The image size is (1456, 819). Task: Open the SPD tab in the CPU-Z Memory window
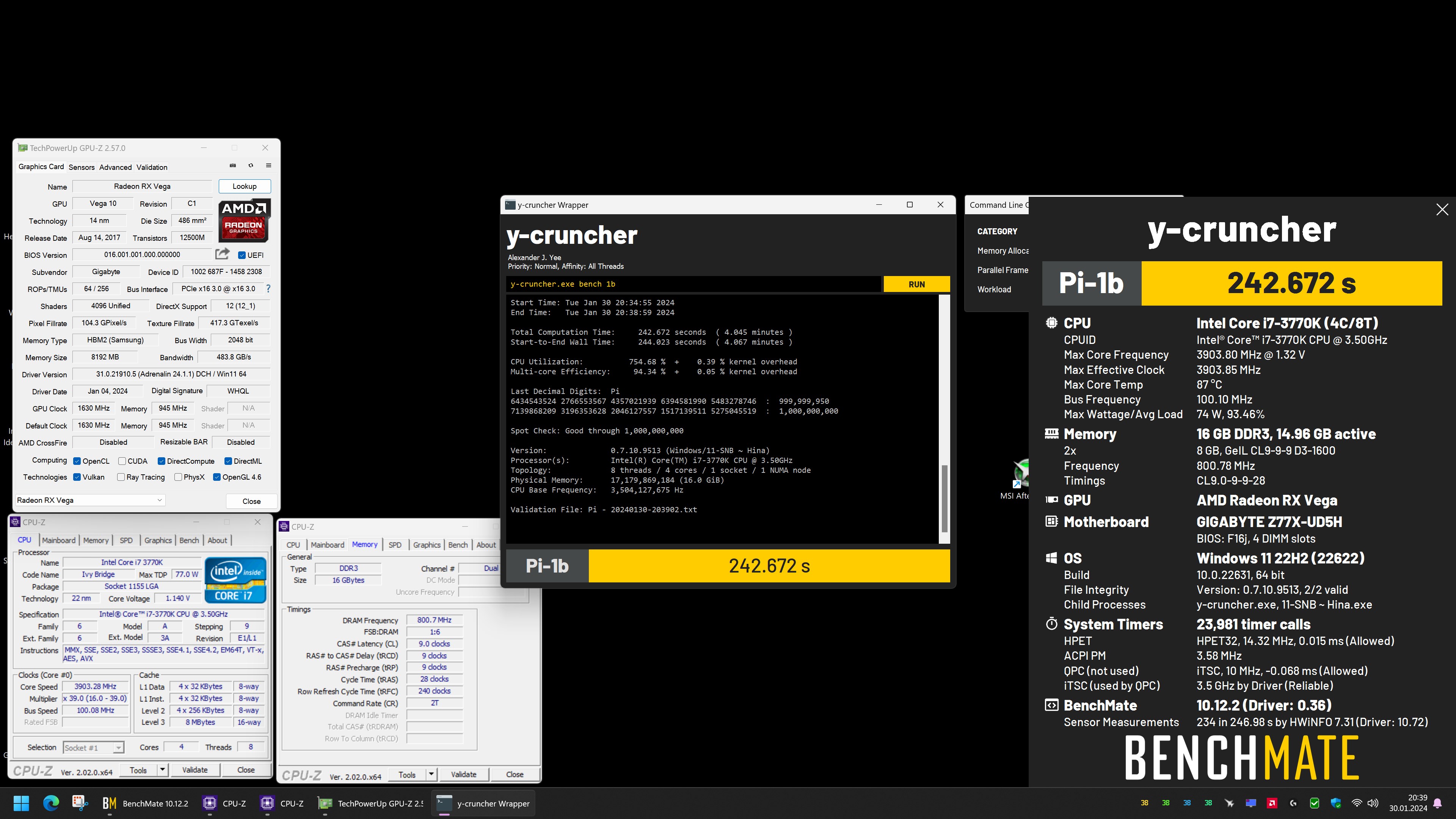point(394,545)
